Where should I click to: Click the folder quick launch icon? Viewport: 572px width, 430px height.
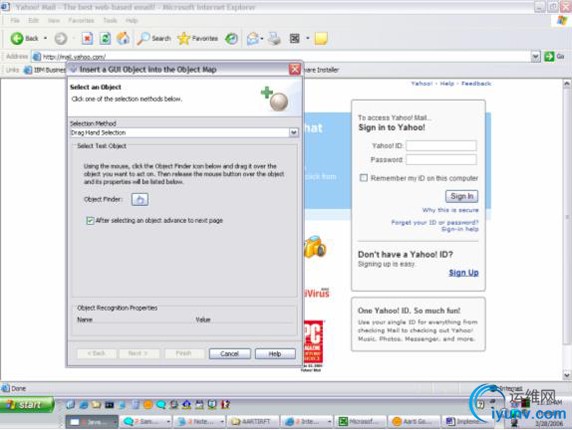(96, 404)
